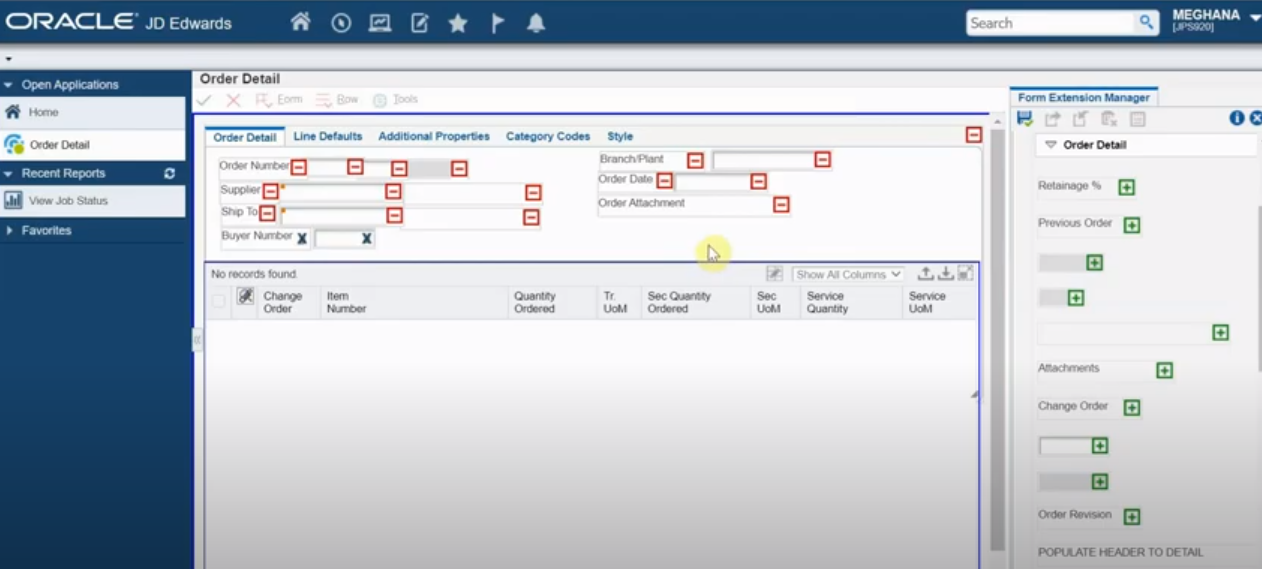The image size is (1262, 569).
Task: Open notifications bell icon
Action: 536,23
